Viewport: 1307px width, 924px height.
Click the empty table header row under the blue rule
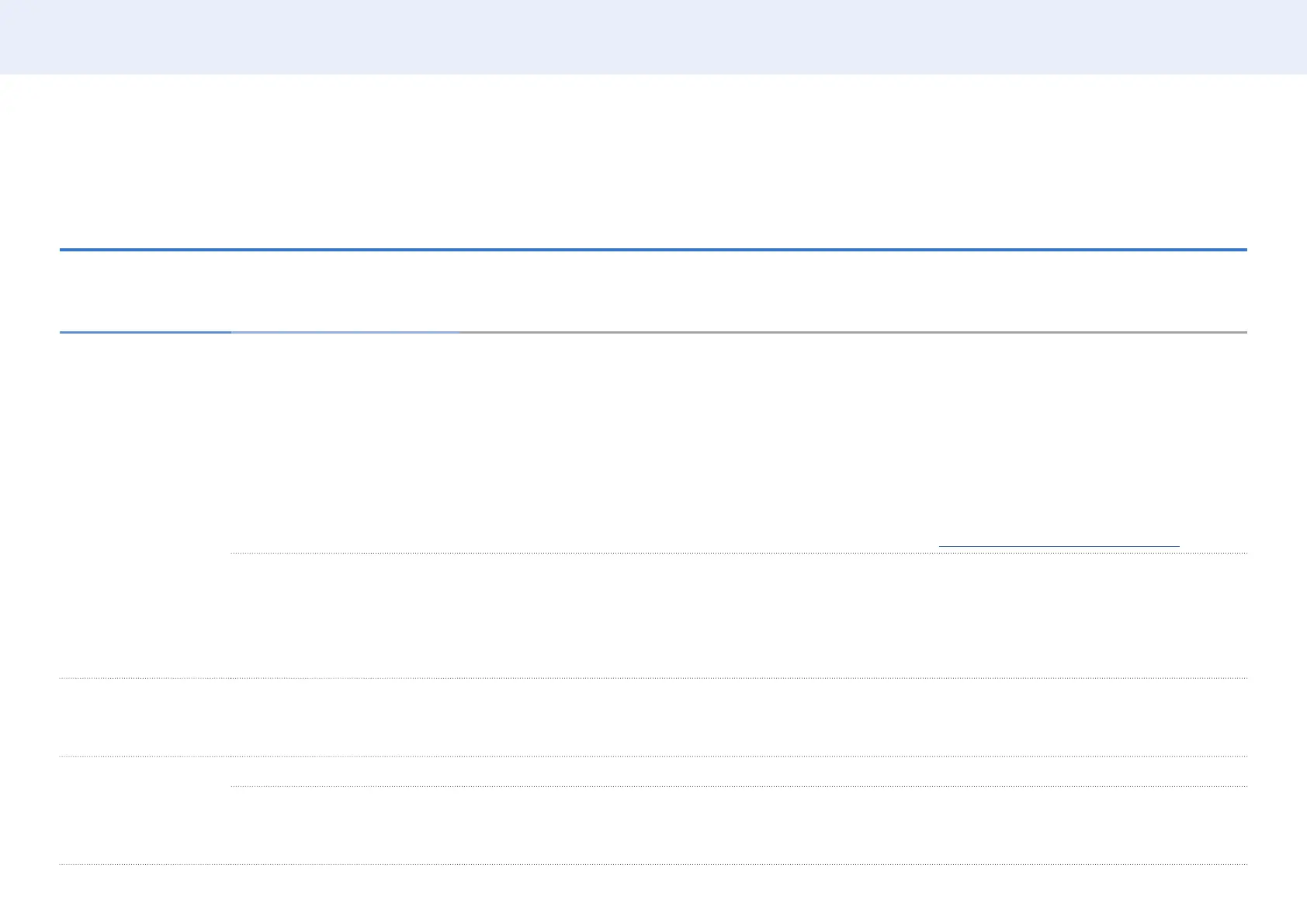(x=653, y=292)
